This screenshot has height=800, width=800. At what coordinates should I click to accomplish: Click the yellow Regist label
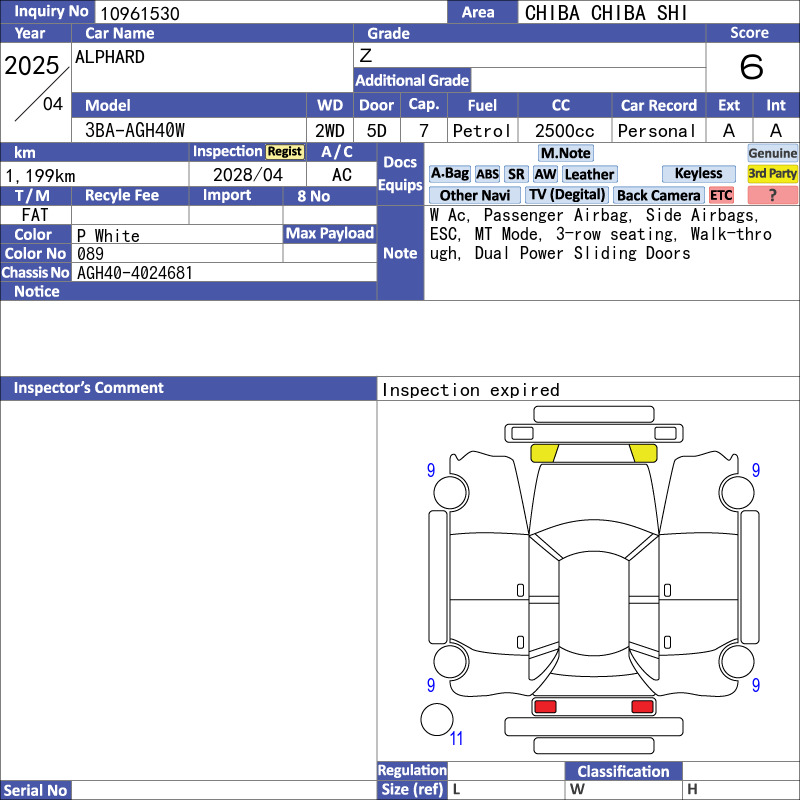click(x=285, y=152)
